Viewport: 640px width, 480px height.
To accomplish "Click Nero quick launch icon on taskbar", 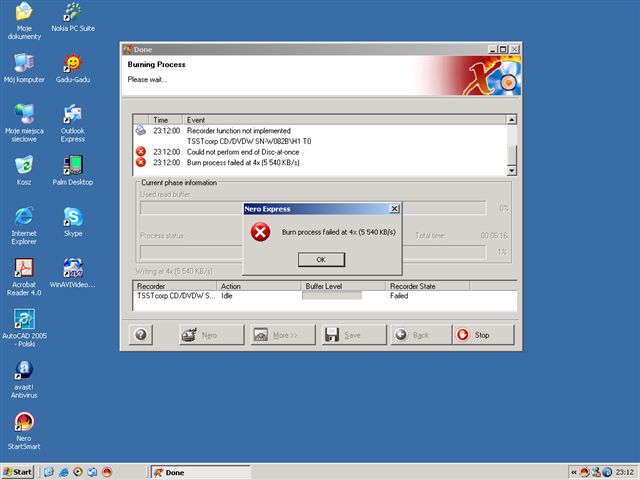I will coord(107,472).
